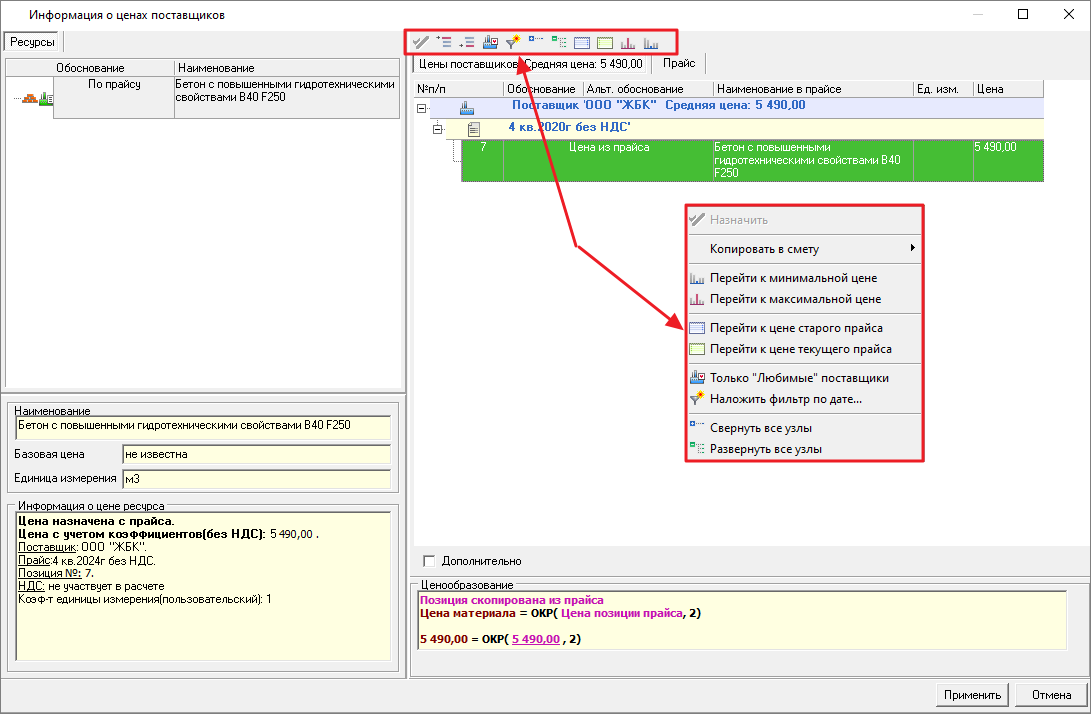The image size is (1091, 714).
Task: Click the expand all nodes toolbar icon
Action: point(559,42)
